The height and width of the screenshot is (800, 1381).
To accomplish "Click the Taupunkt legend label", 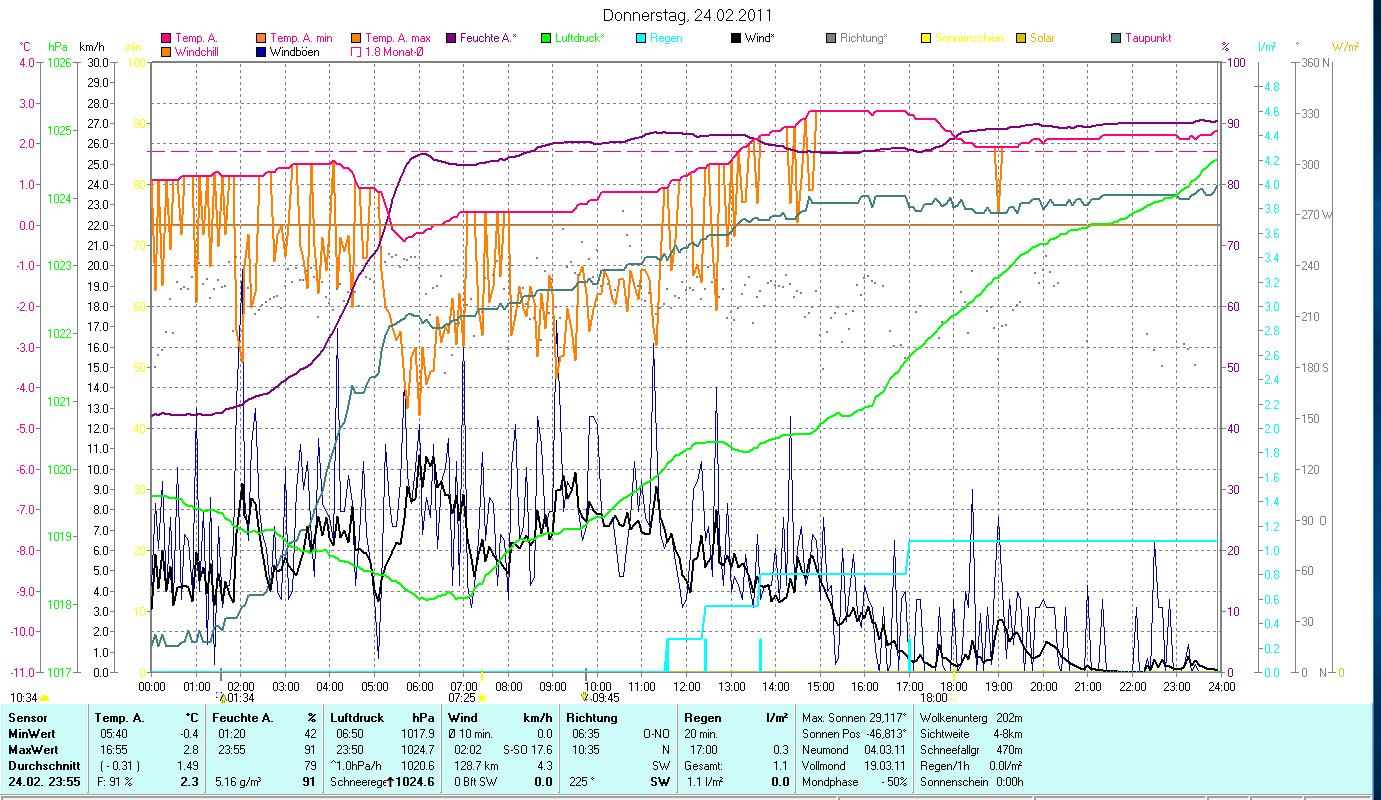I will pyautogui.click(x=1148, y=38).
